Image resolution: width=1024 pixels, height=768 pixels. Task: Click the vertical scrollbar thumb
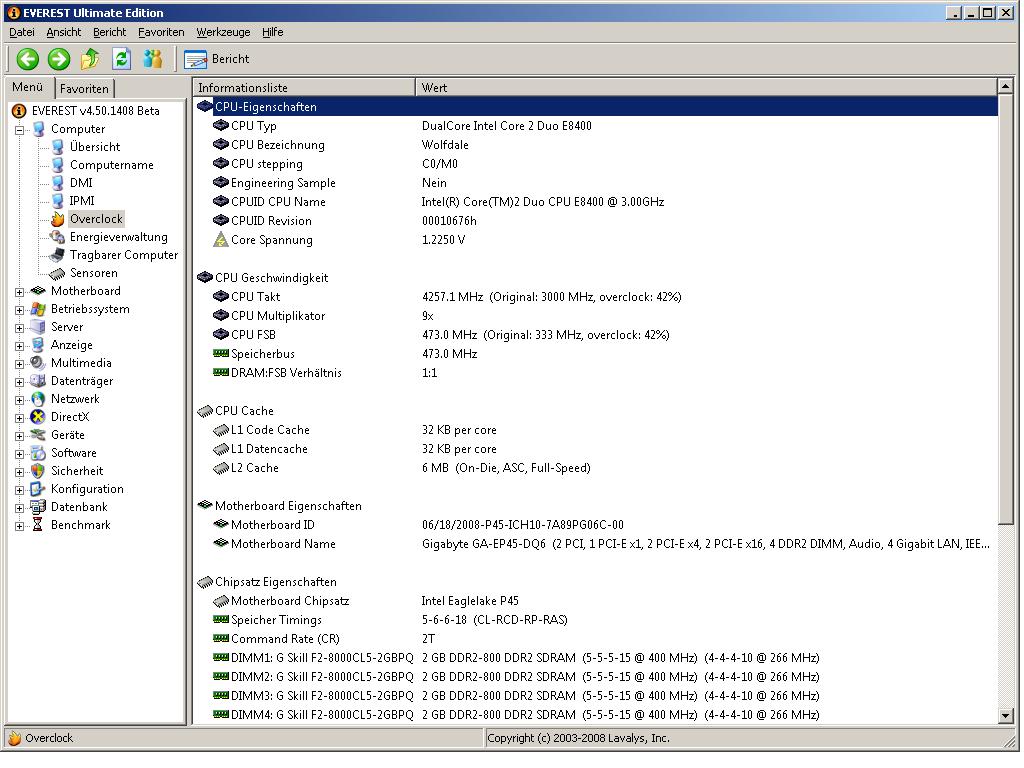pyautogui.click(x=1006, y=310)
